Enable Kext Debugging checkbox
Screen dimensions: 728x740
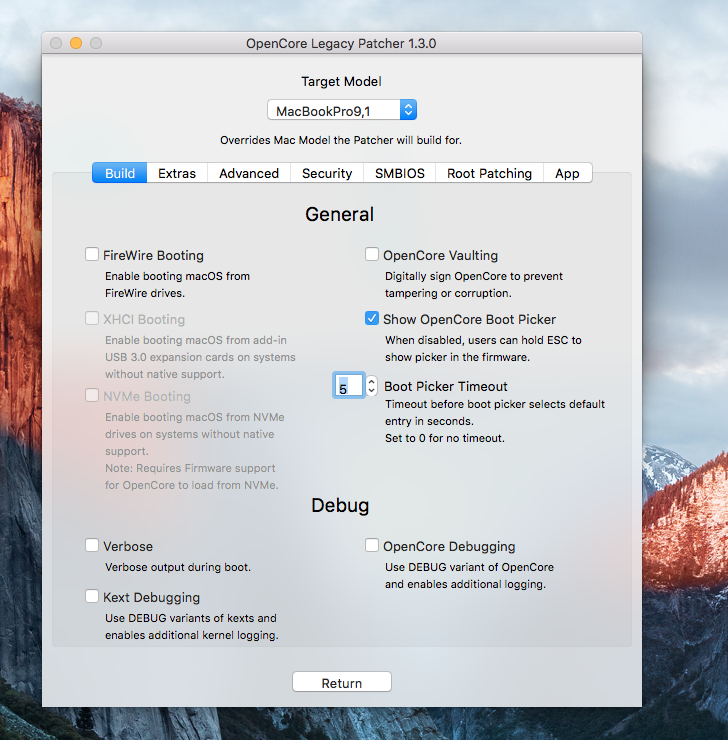tap(92, 596)
